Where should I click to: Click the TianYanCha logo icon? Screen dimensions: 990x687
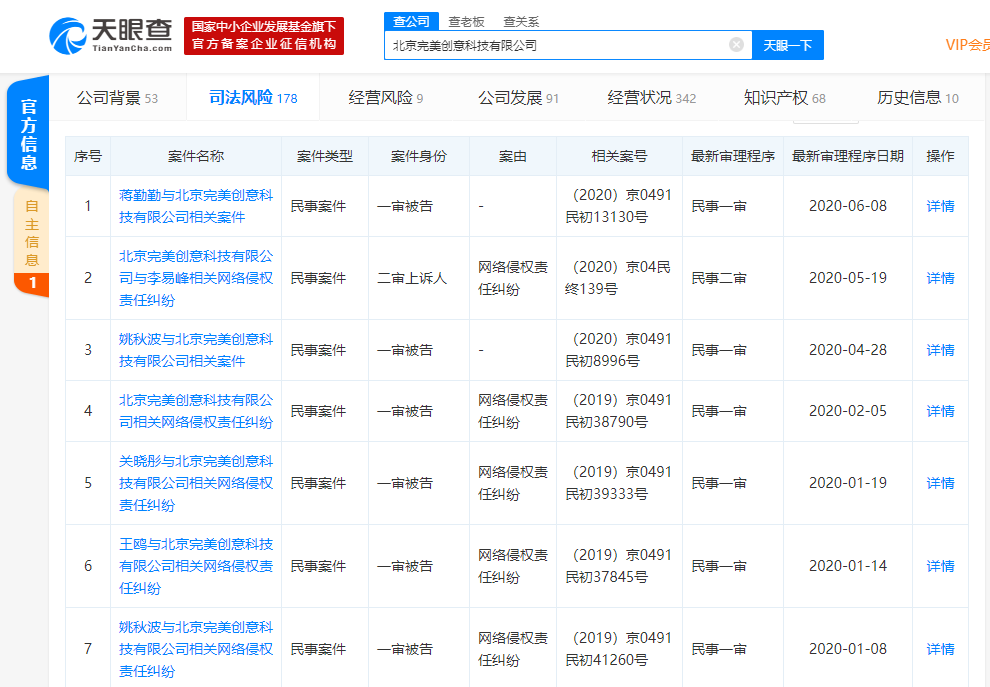[x=68, y=36]
